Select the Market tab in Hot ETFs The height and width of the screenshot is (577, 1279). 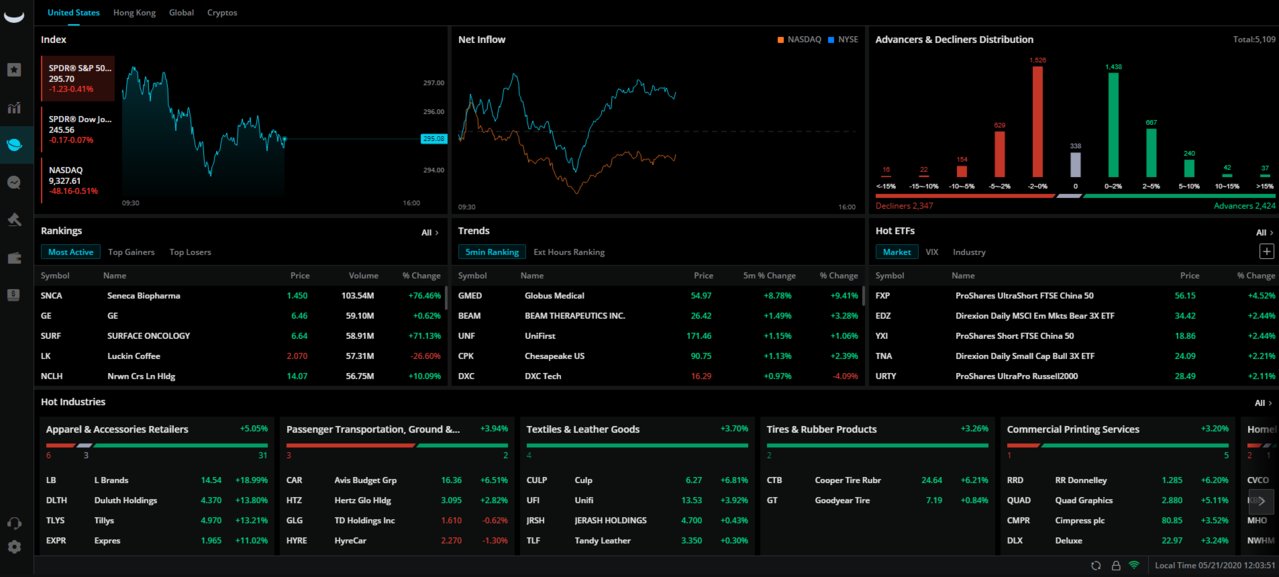pyautogui.click(x=897, y=252)
